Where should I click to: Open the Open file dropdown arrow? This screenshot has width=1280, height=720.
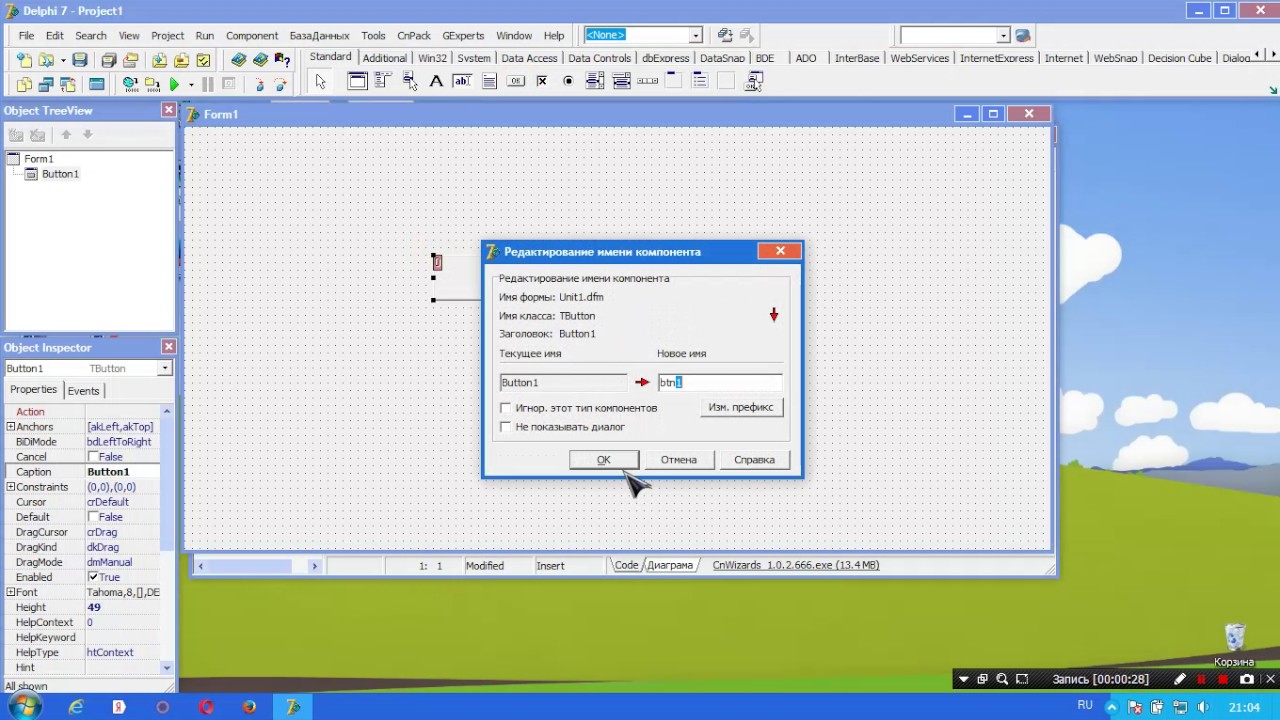[x=63, y=60]
